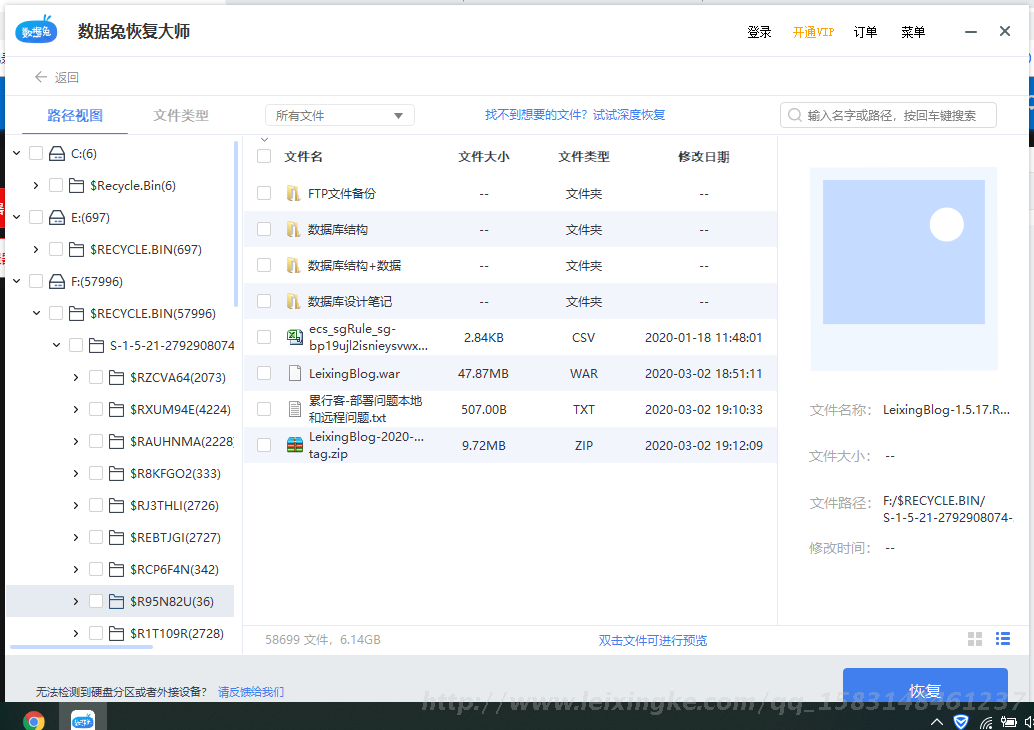Image resolution: width=1034 pixels, height=730 pixels.
Task: Click the 试试深度恢复 deep recovery link
Action: (629, 115)
